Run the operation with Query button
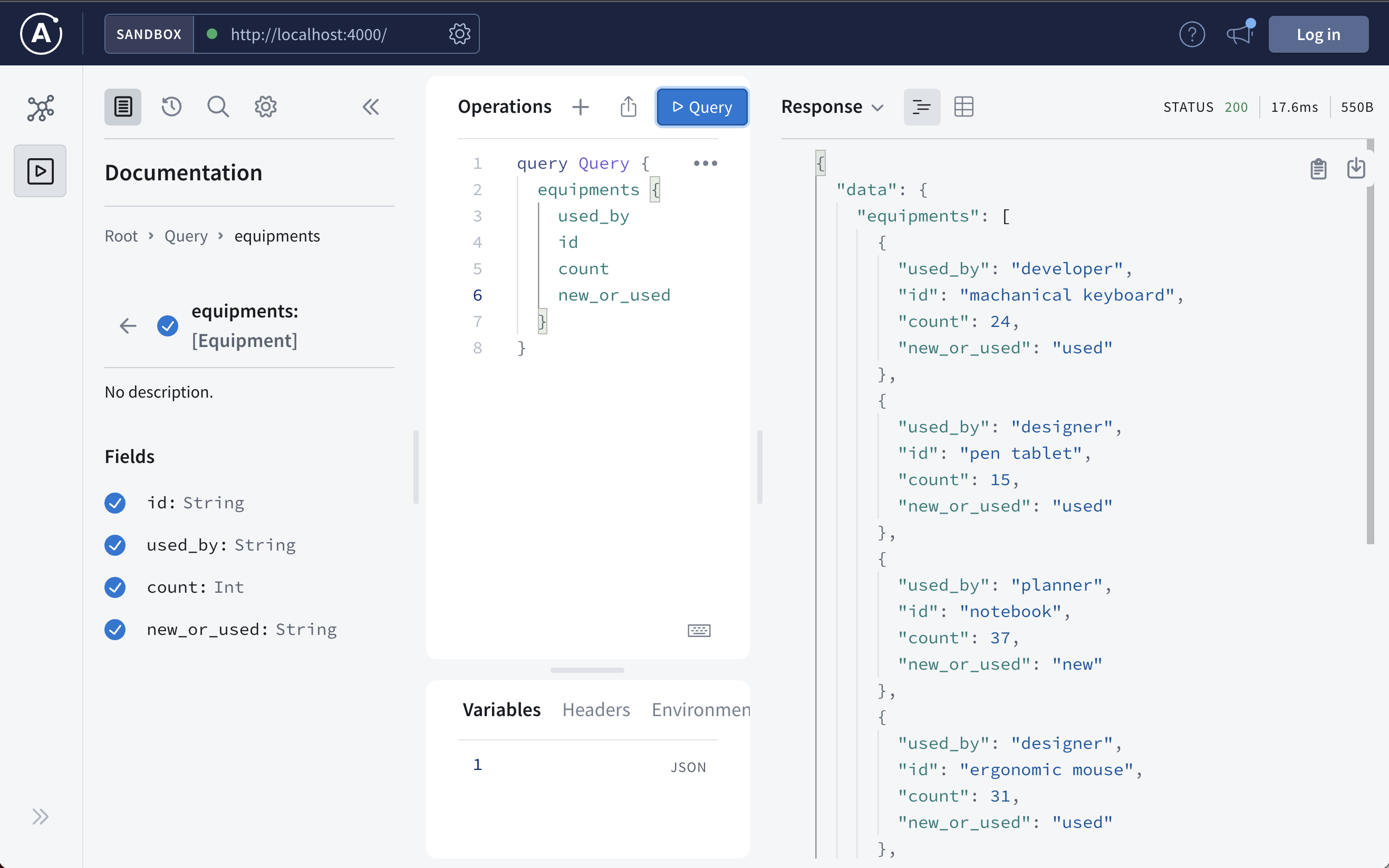The width and height of the screenshot is (1389, 868). point(702,107)
